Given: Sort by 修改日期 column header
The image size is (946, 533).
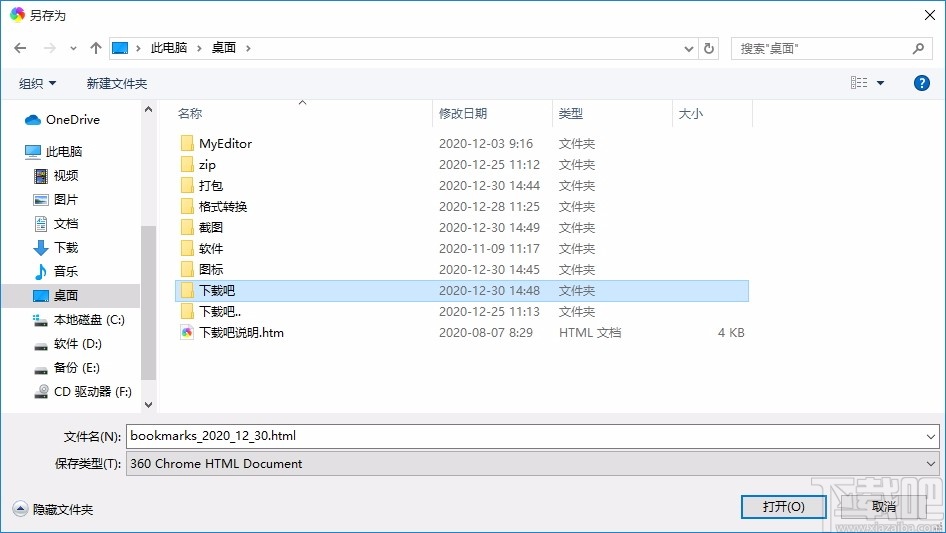Looking at the screenshot, I should [463, 113].
